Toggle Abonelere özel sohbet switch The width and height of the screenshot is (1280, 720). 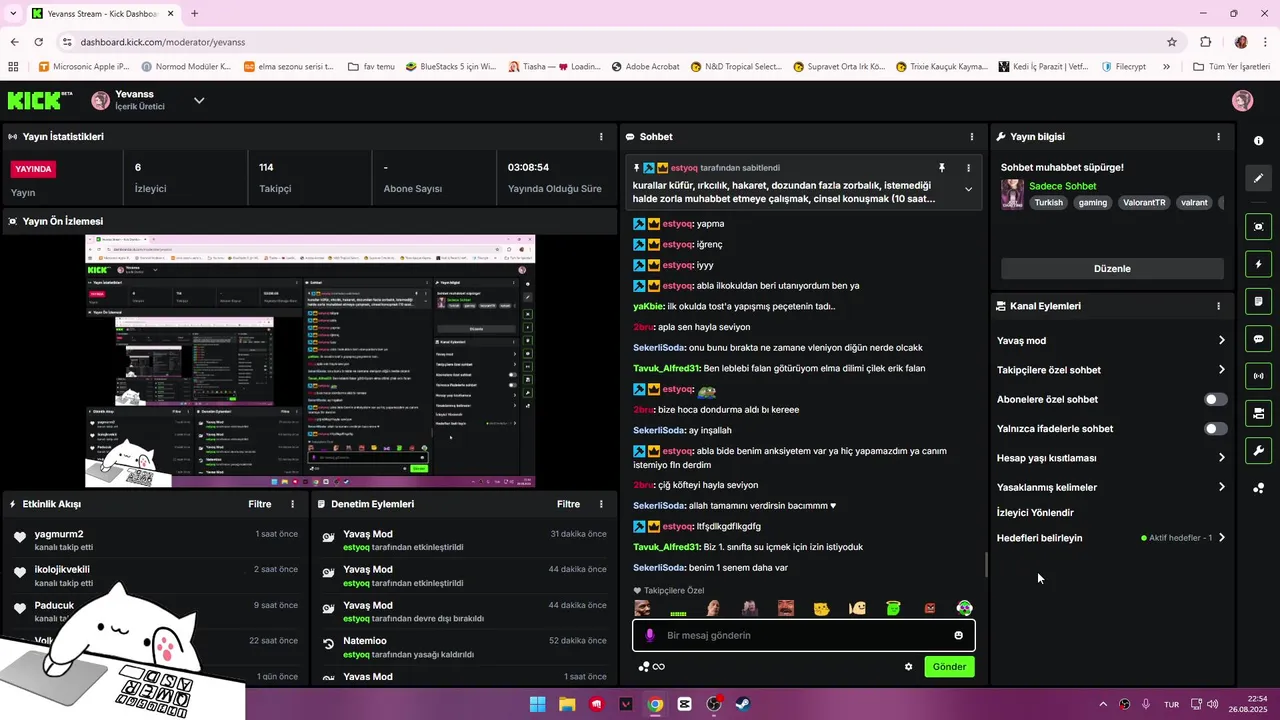click(1215, 399)
